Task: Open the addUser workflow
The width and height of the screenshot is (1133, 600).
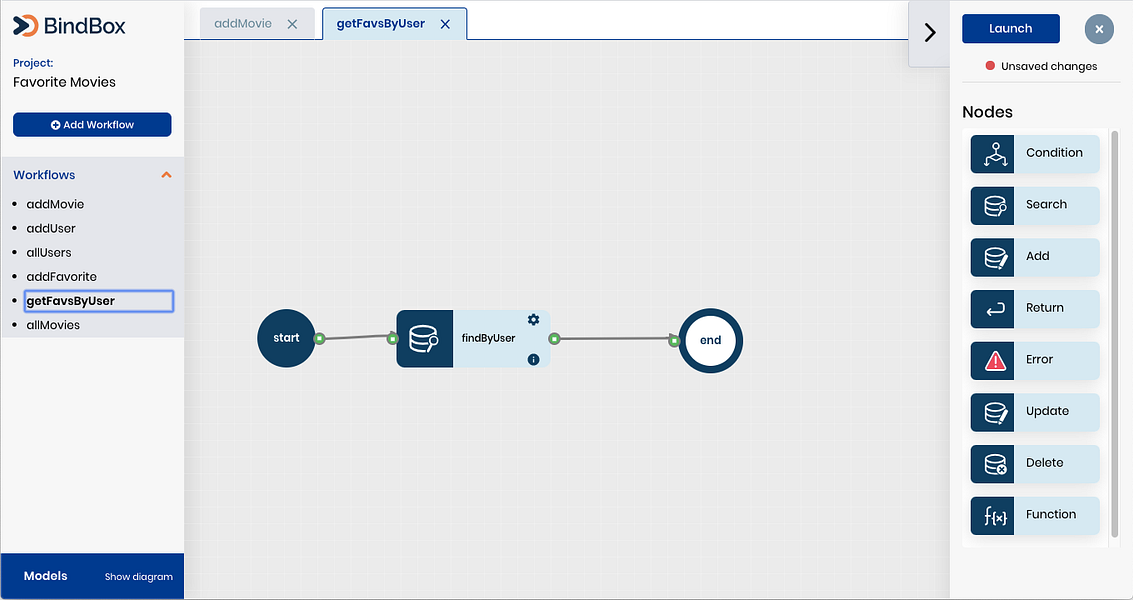Action: (51, 228)
